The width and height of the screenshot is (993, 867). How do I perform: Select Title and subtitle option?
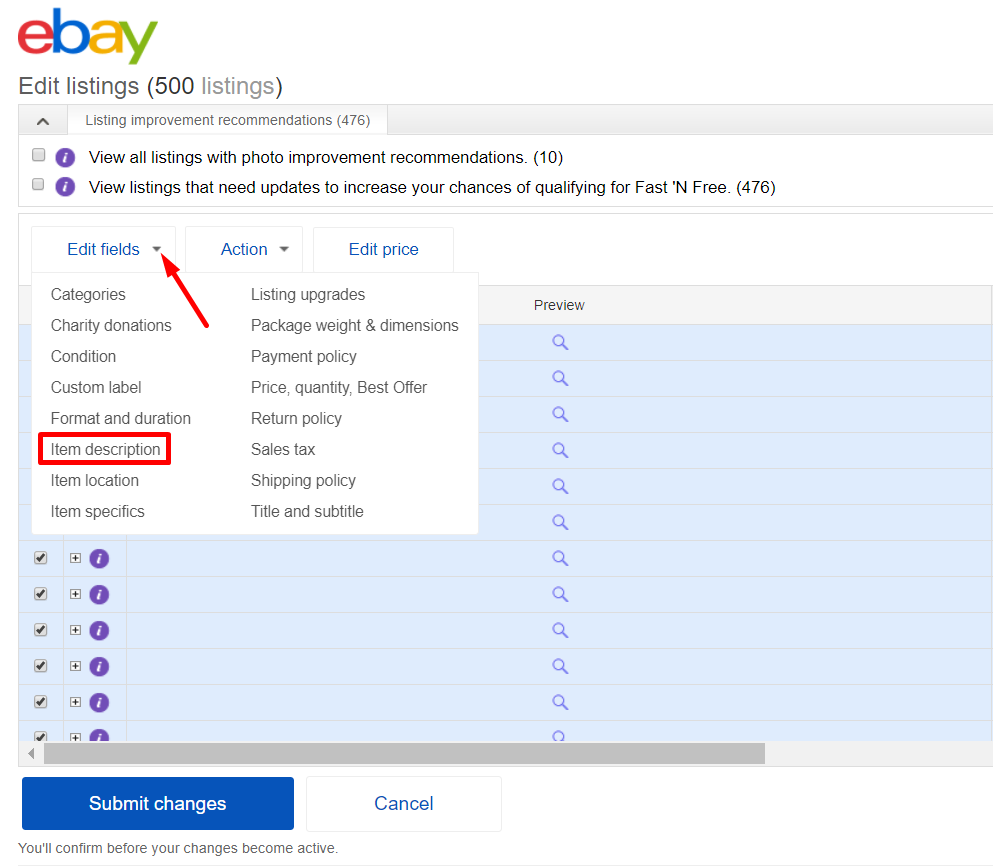[x=307, y=512]
